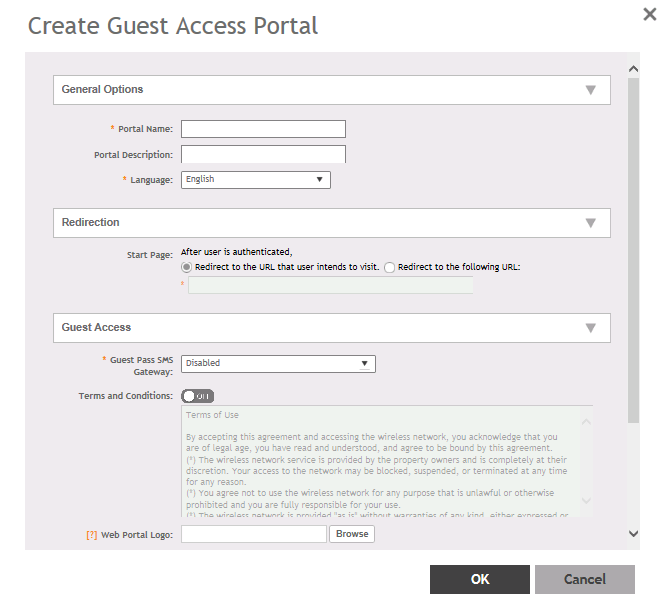Image resolution: width=668 pixels, height=616 pixels.
Task: Click the Web Portal Logo path field
Action: [254, 534]
